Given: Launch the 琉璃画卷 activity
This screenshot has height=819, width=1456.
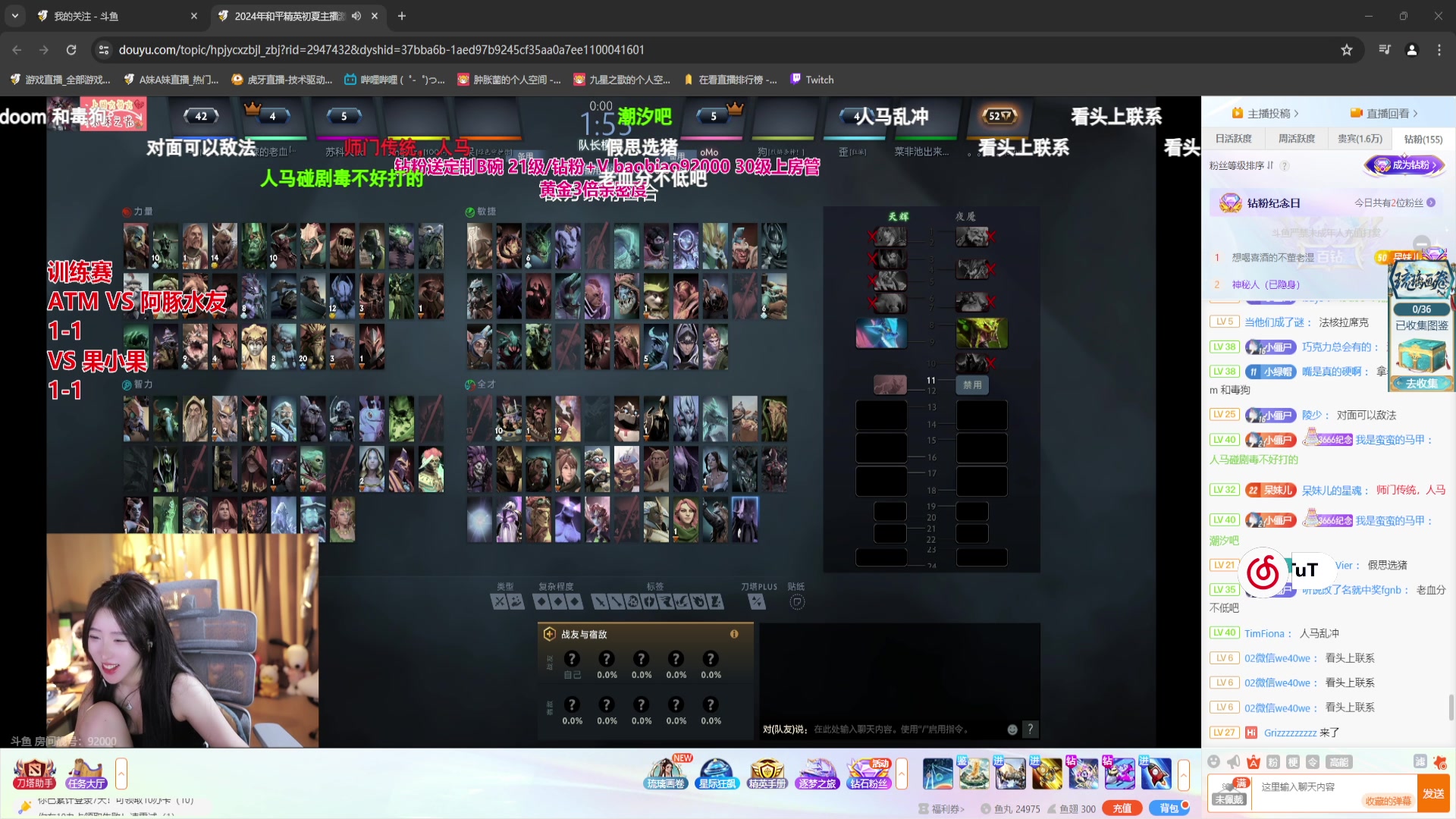Looking at the screenshot, I should 666,773.
